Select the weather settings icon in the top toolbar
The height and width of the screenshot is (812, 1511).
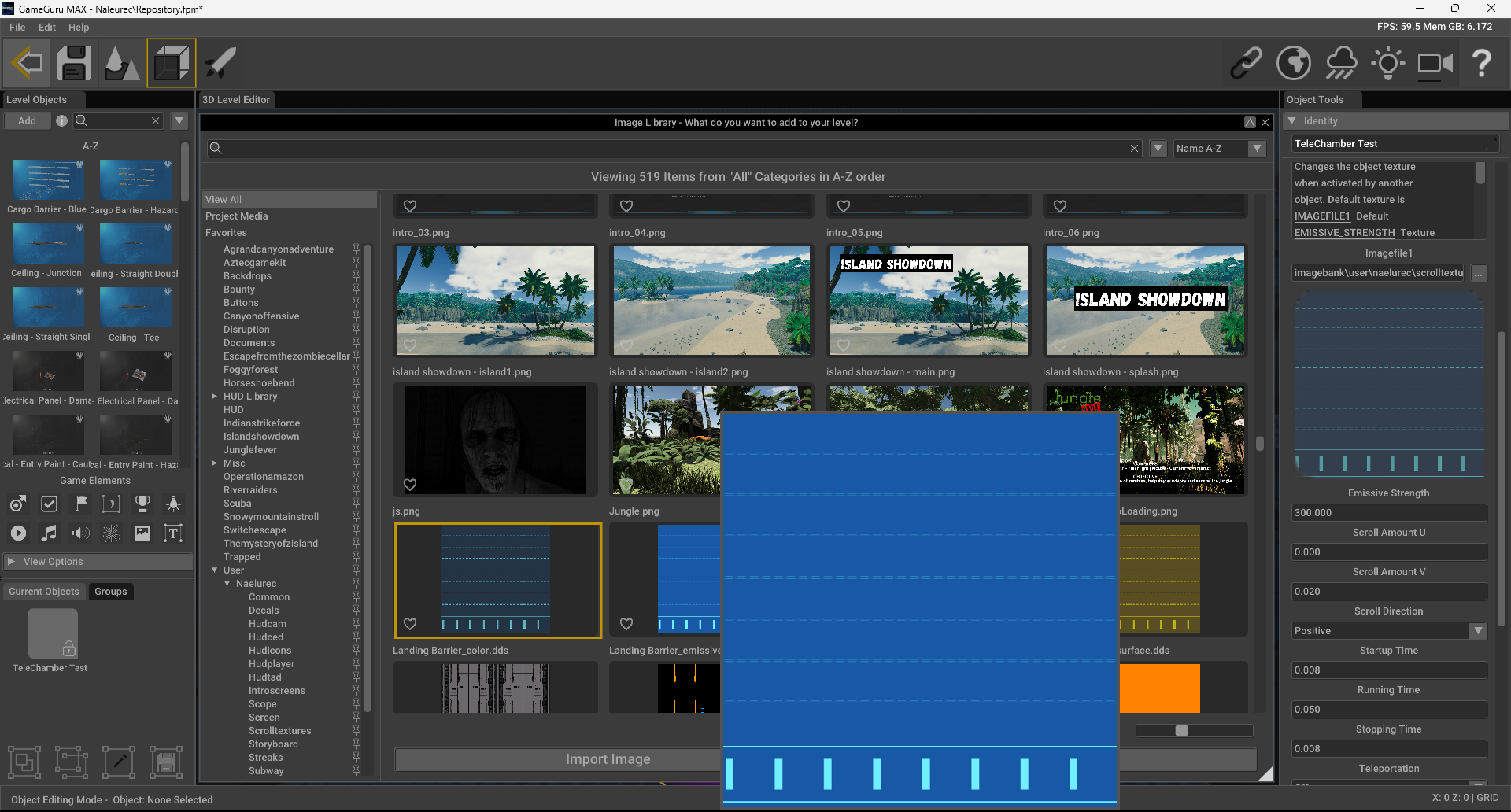[x=1340, y=63]
